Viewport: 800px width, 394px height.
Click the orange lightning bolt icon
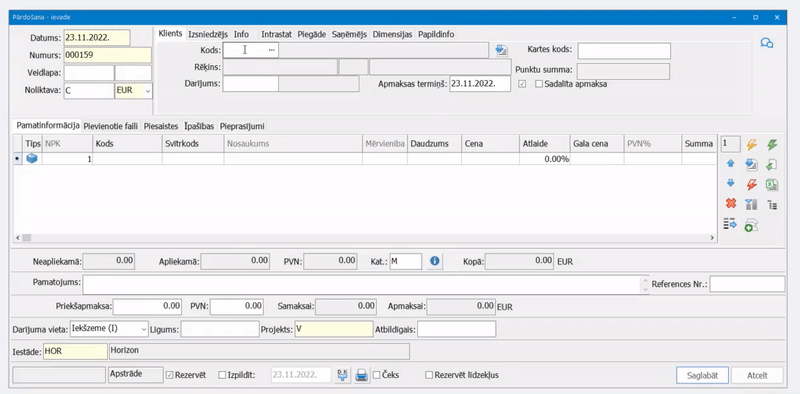[x=752, y=145]
